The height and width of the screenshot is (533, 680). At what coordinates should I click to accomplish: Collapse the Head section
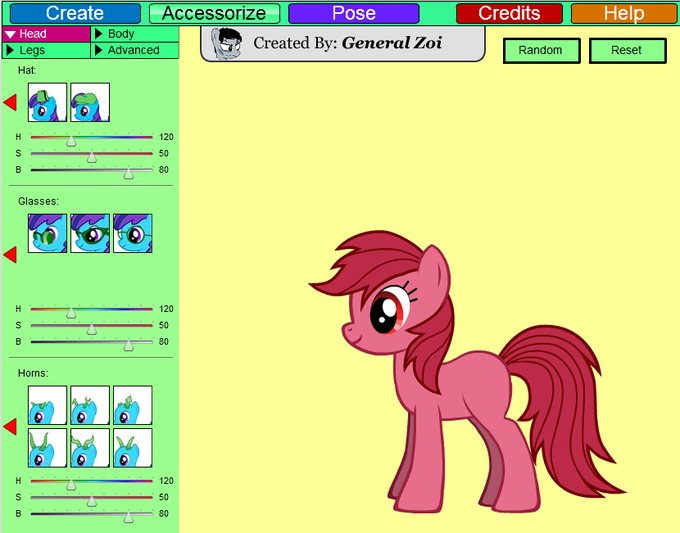(x=46, y=34)
